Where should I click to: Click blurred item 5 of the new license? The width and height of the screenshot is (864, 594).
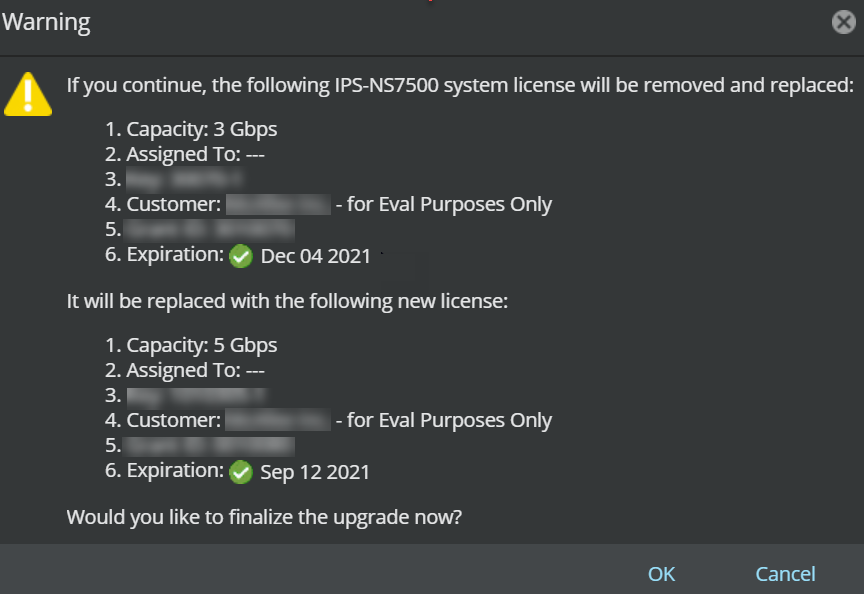[209, 445]
